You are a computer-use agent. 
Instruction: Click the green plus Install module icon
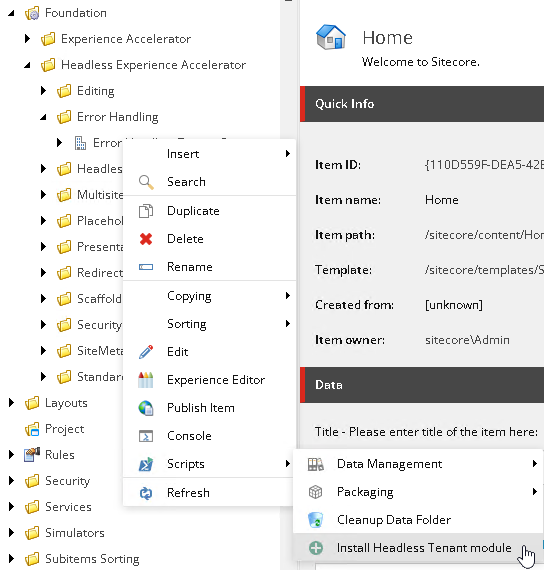coord(316,548)
